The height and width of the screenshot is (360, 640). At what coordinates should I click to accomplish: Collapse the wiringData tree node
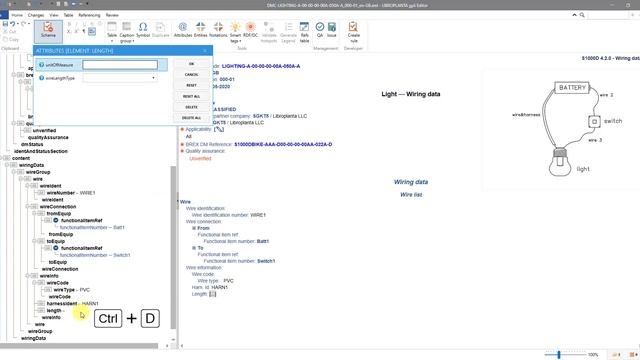click(x=7, y=165)
